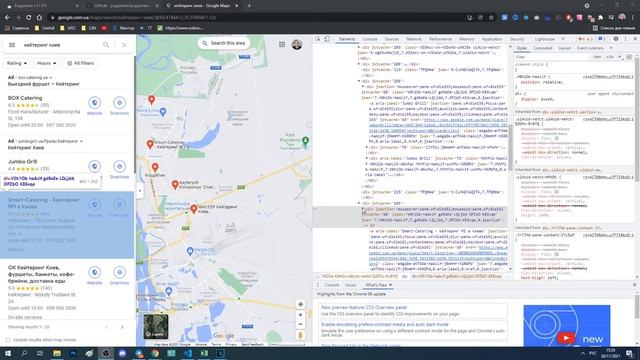
Task: Toggle the DevTools device toolbar icon
Action: pos(327,39)
